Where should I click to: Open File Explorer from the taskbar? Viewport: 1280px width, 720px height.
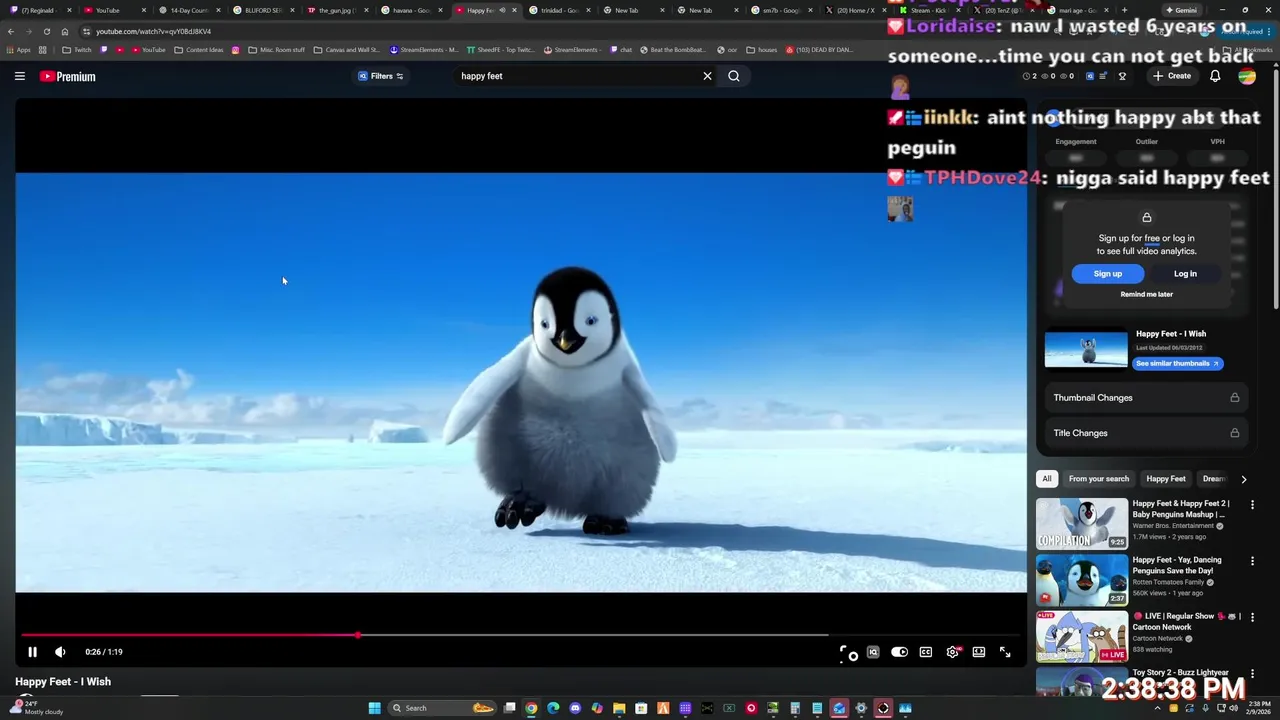point(619,708)
